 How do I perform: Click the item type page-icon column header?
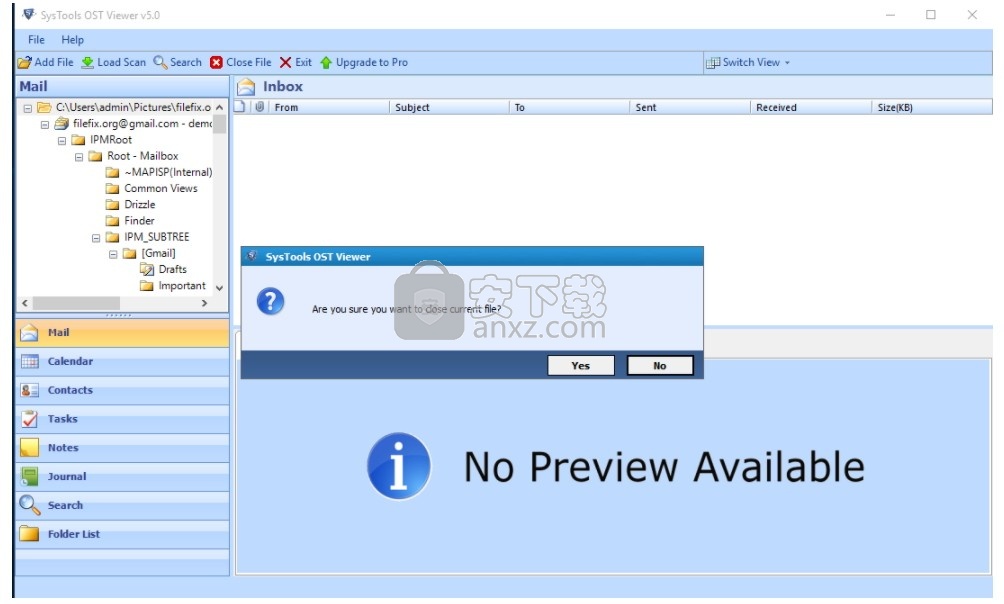click(241, 107)
